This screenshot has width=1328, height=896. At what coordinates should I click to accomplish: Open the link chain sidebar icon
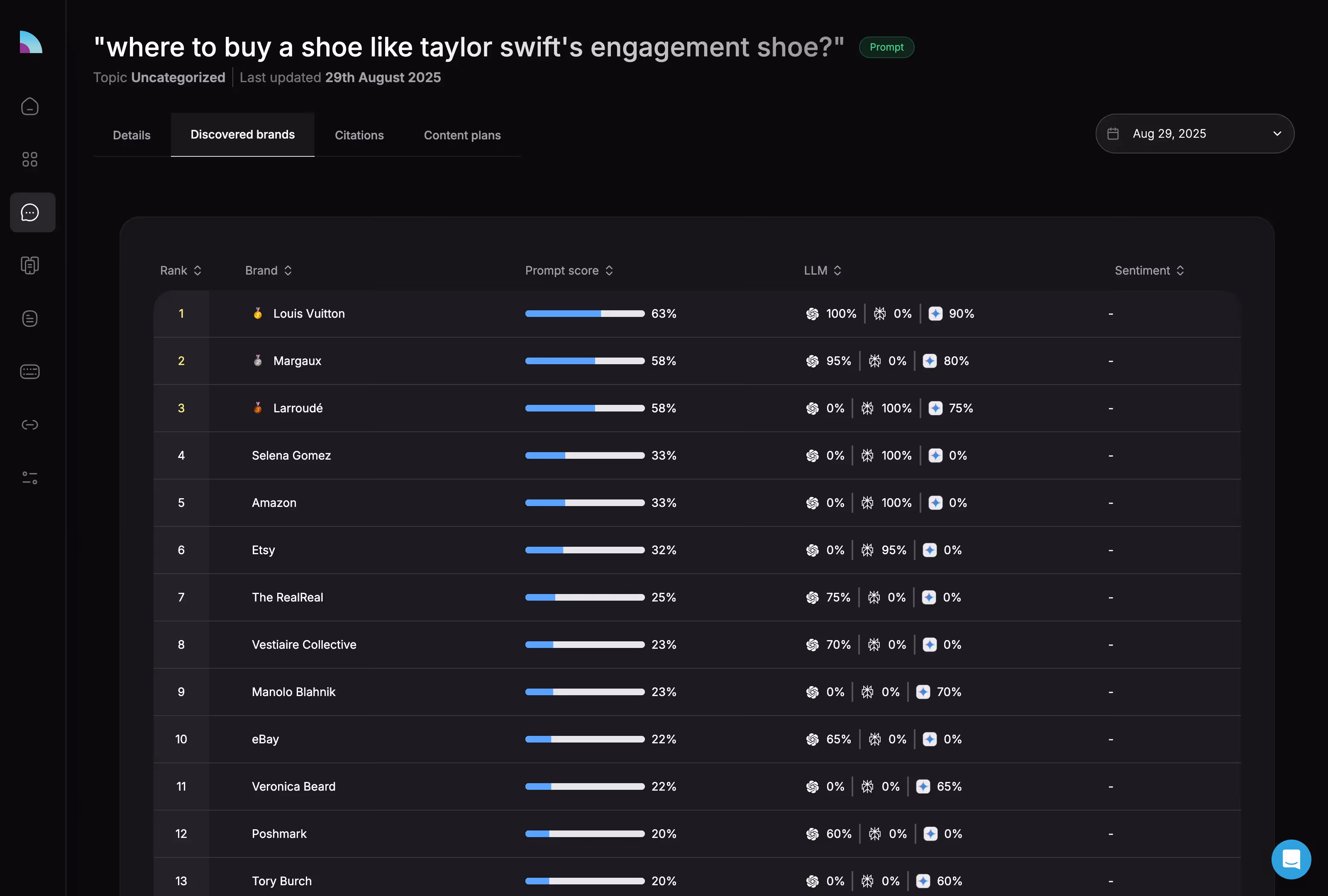[x=30, y=424]
